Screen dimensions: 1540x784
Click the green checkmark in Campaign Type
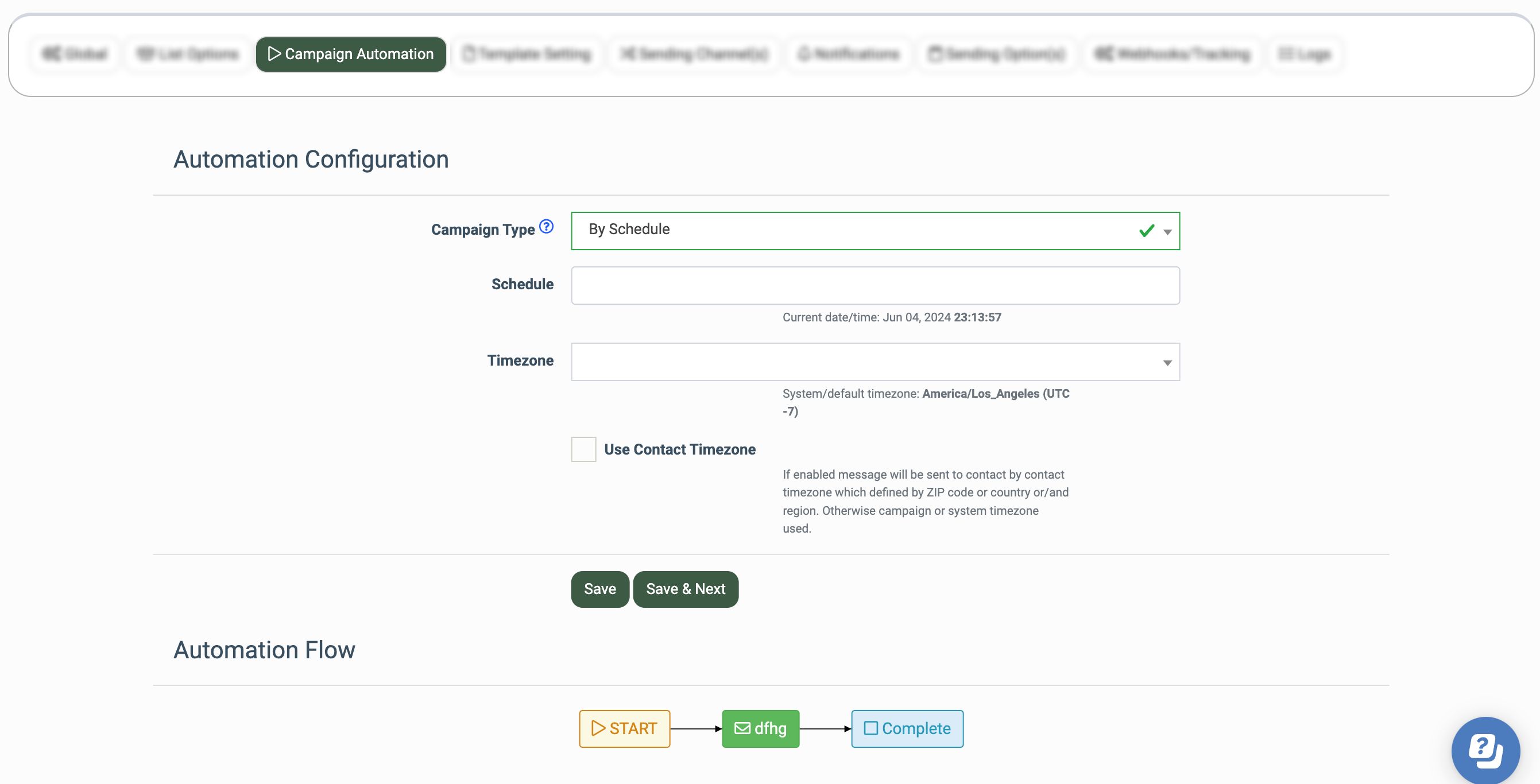pos(1146,231)
